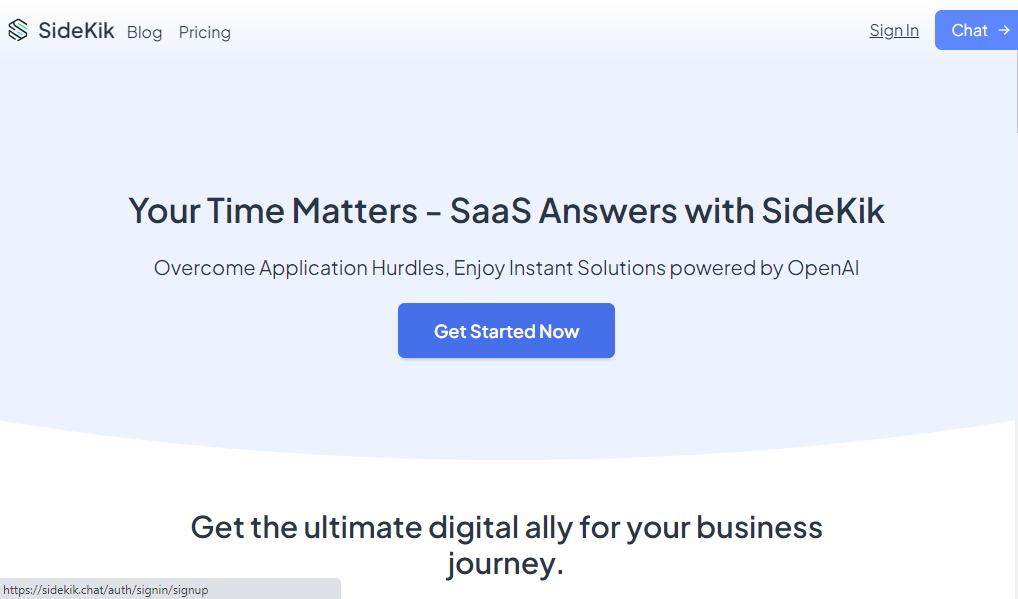Click the SideKik striped S logo icon
This screenshot has height=599, width=1018.
coord(18,31)
